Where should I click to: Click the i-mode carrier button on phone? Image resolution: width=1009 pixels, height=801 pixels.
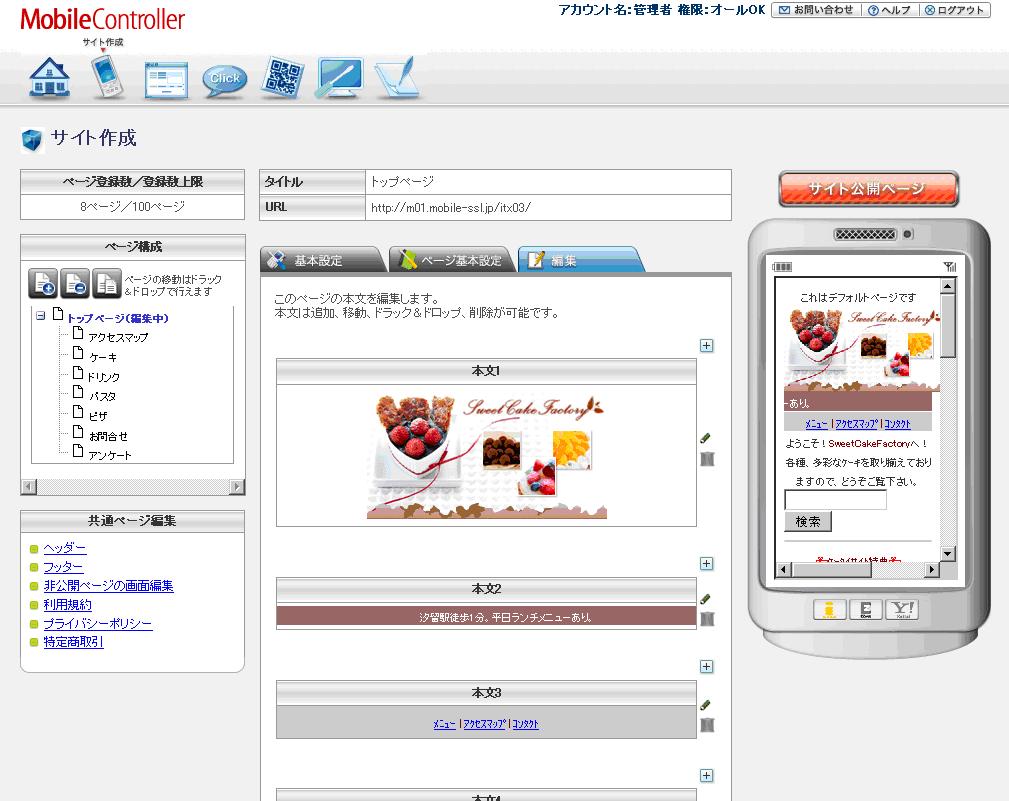click(829, 609)
